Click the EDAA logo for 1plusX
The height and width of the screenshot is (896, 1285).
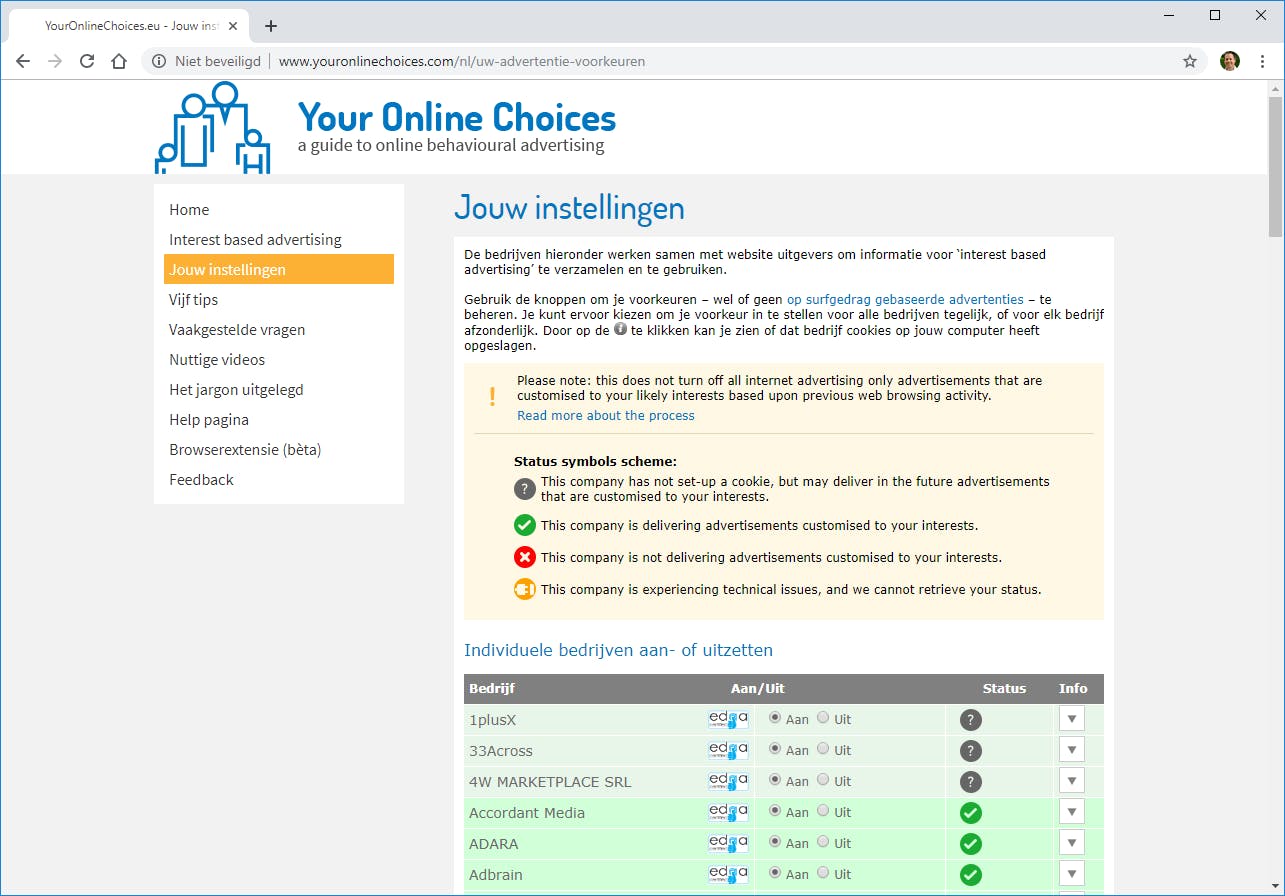[x=728, y=719]
